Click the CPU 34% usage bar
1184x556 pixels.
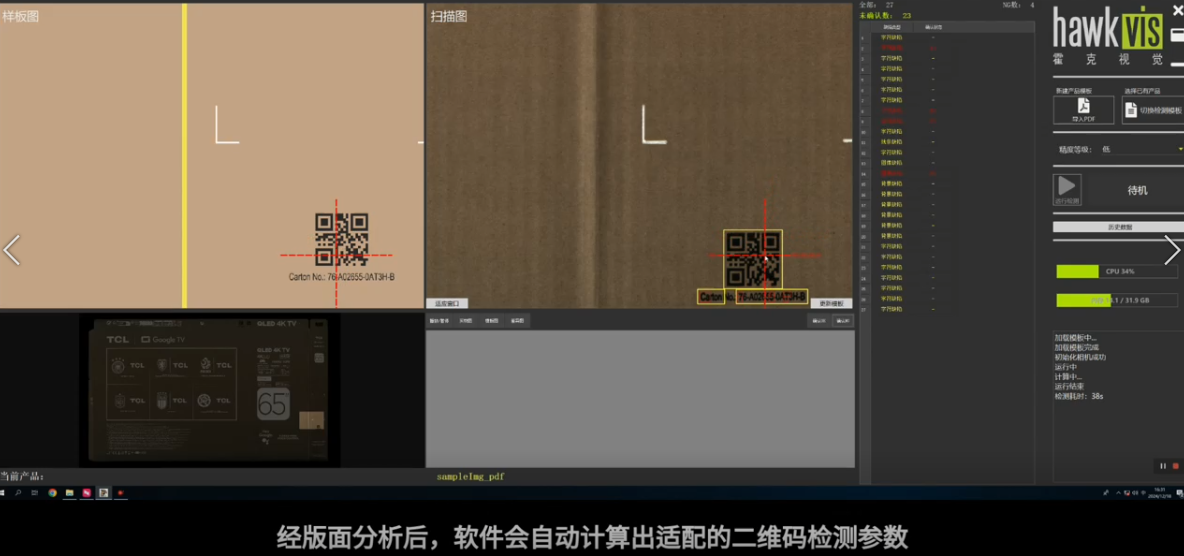(1117, 271)
